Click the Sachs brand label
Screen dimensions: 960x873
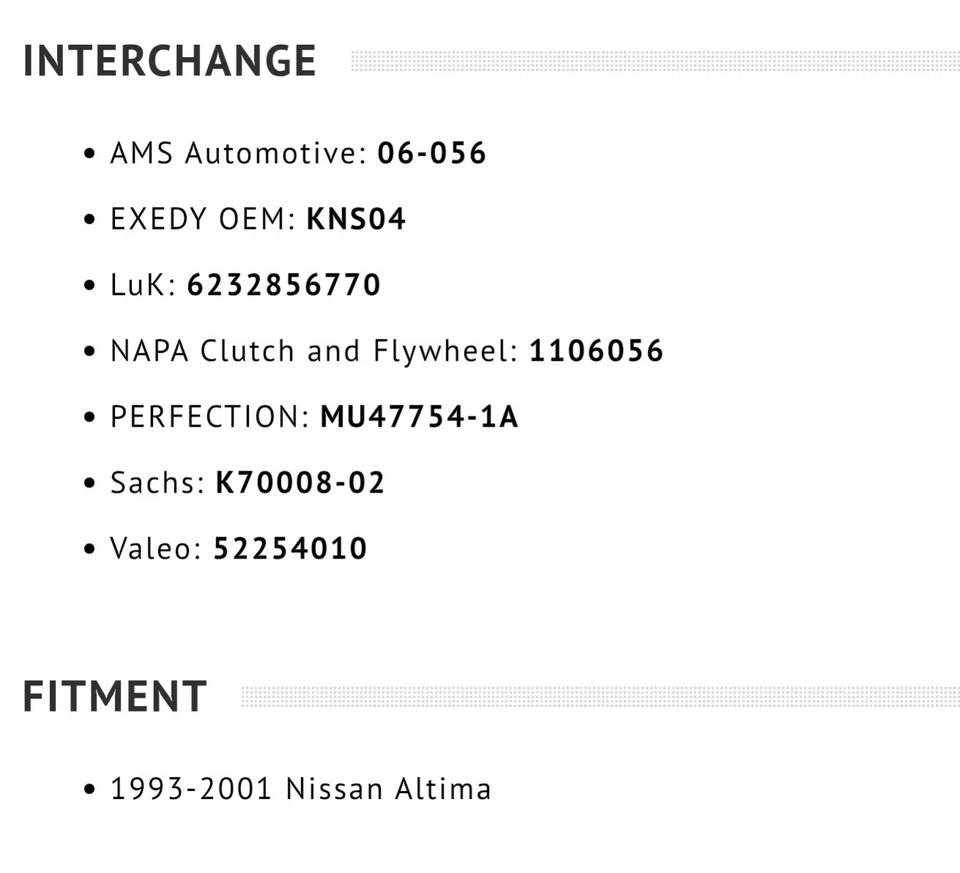point(157,483)
